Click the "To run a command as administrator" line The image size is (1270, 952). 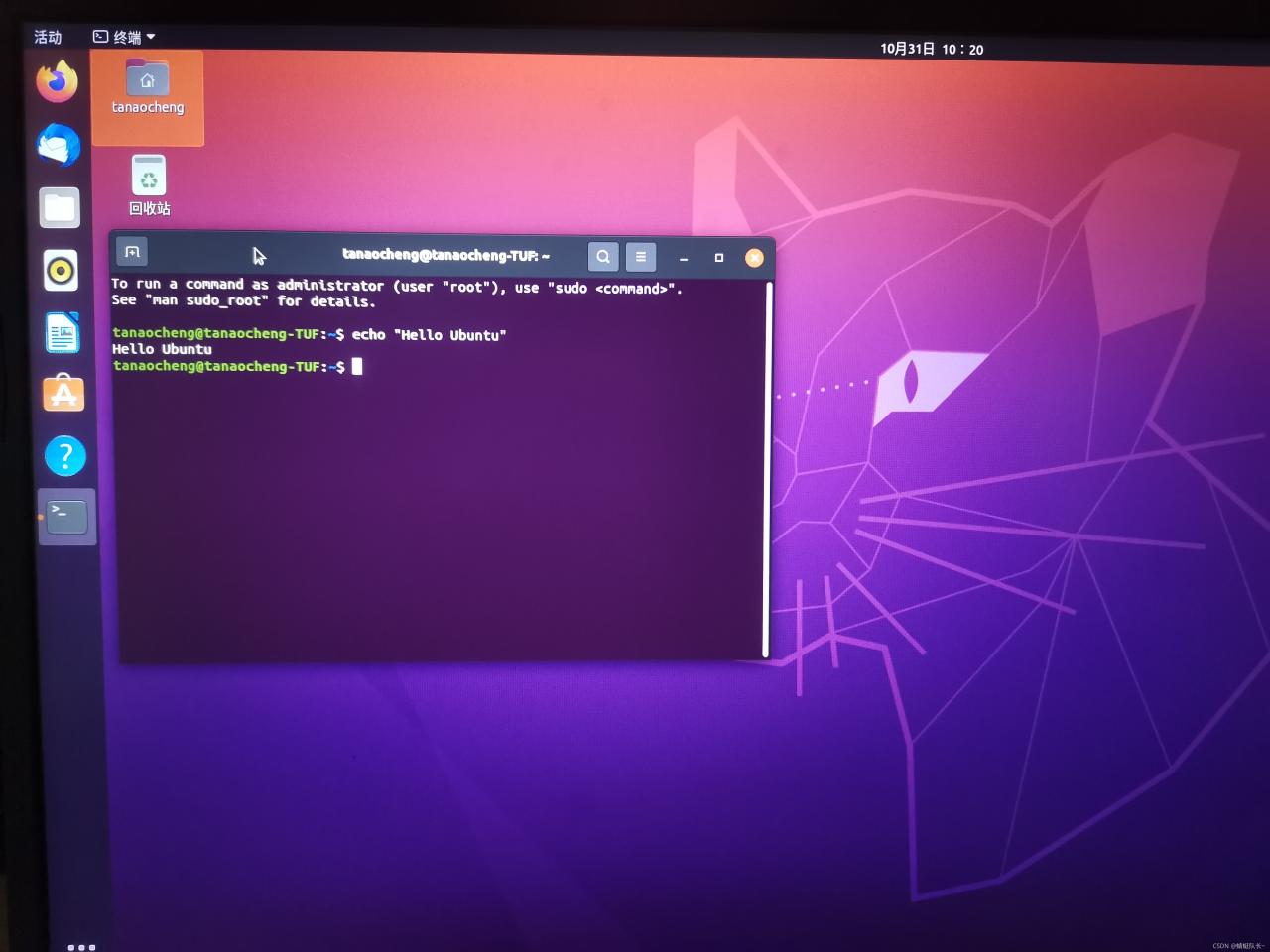coord(397,287)
